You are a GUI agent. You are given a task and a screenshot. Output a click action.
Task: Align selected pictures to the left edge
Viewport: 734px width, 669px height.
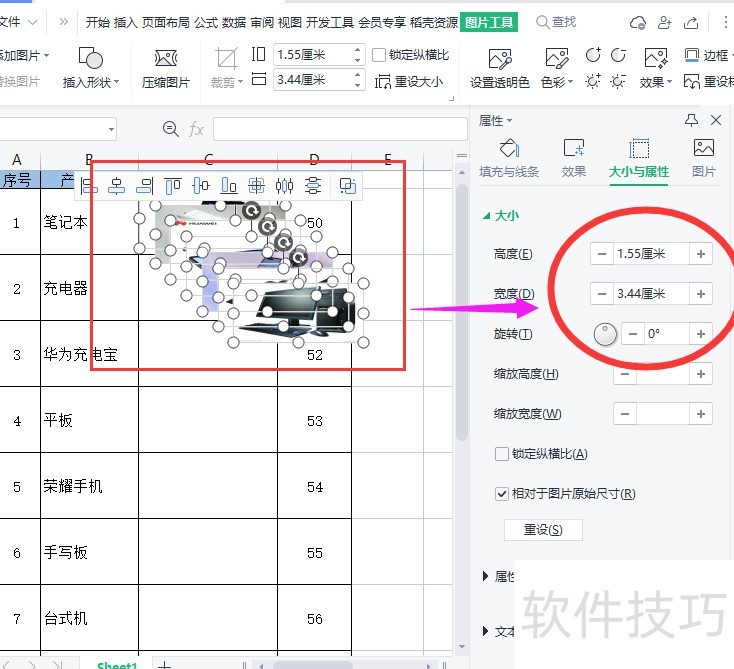point(90,185)
